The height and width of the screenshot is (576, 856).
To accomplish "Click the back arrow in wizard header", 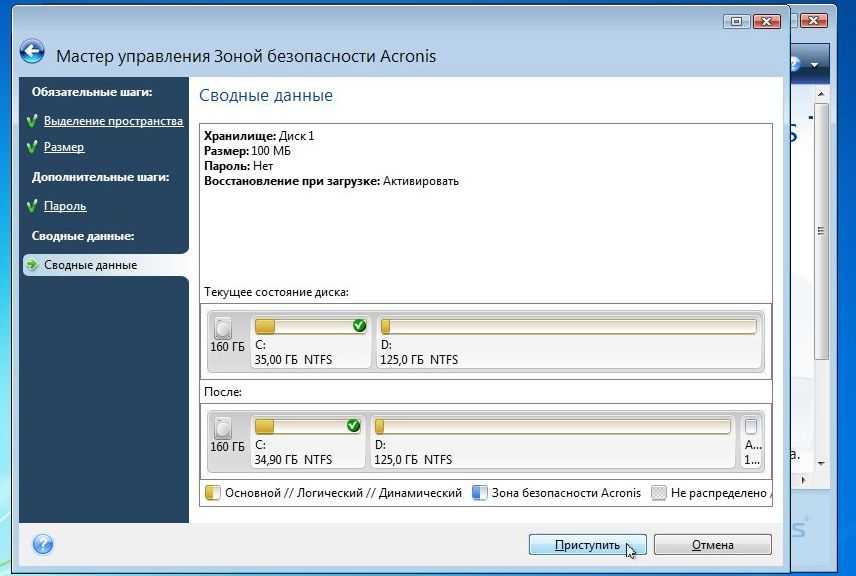I will click(33, 54).
